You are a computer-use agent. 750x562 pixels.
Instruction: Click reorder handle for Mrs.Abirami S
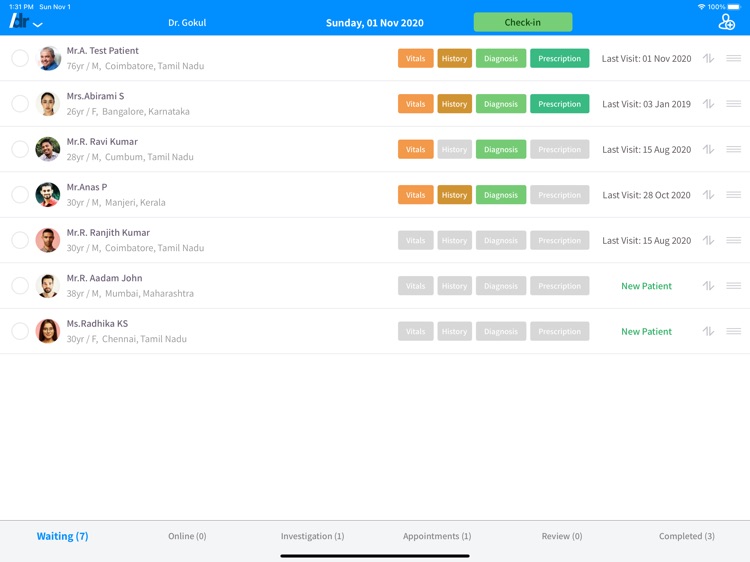tap(734, 104)
